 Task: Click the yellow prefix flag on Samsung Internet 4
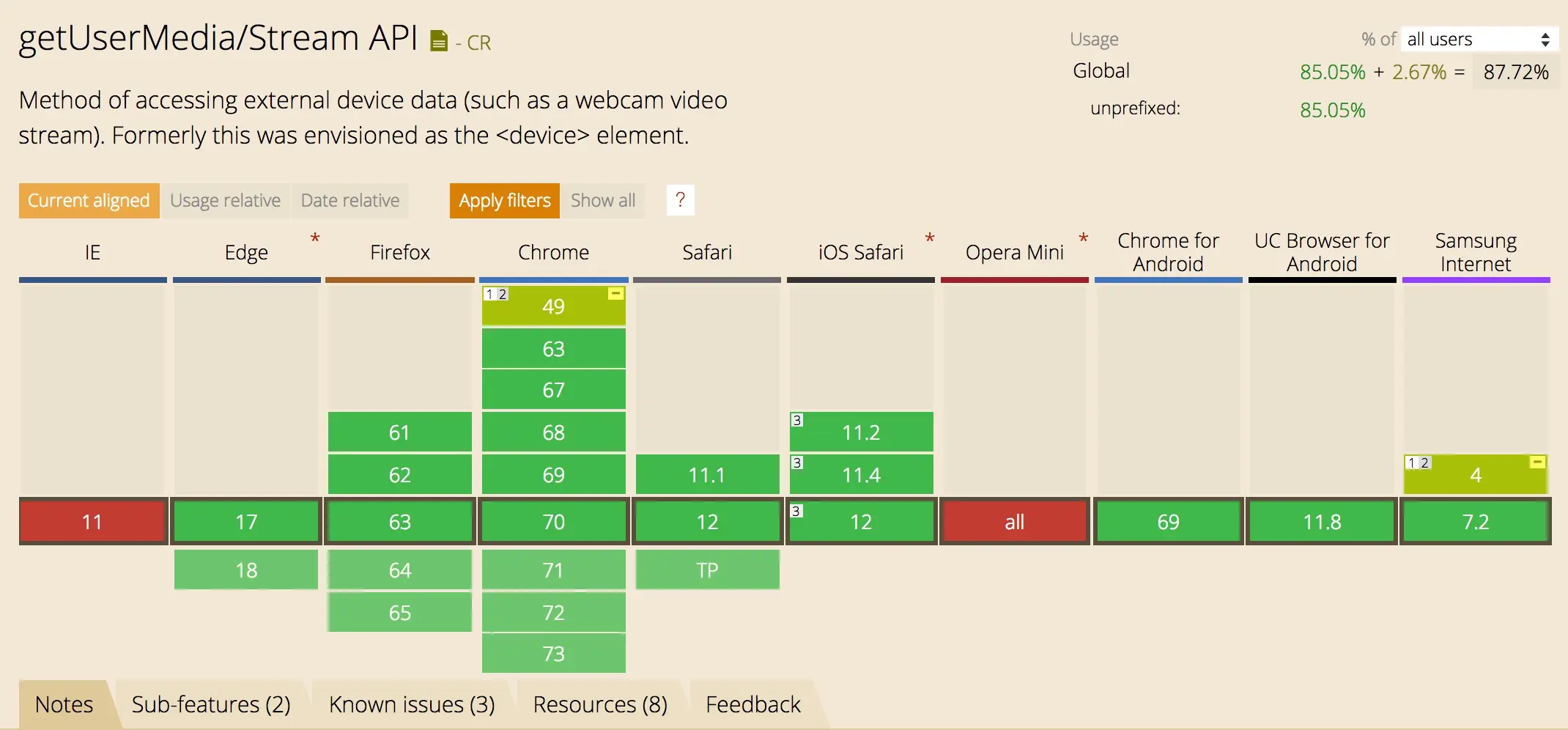(1537, 462)
